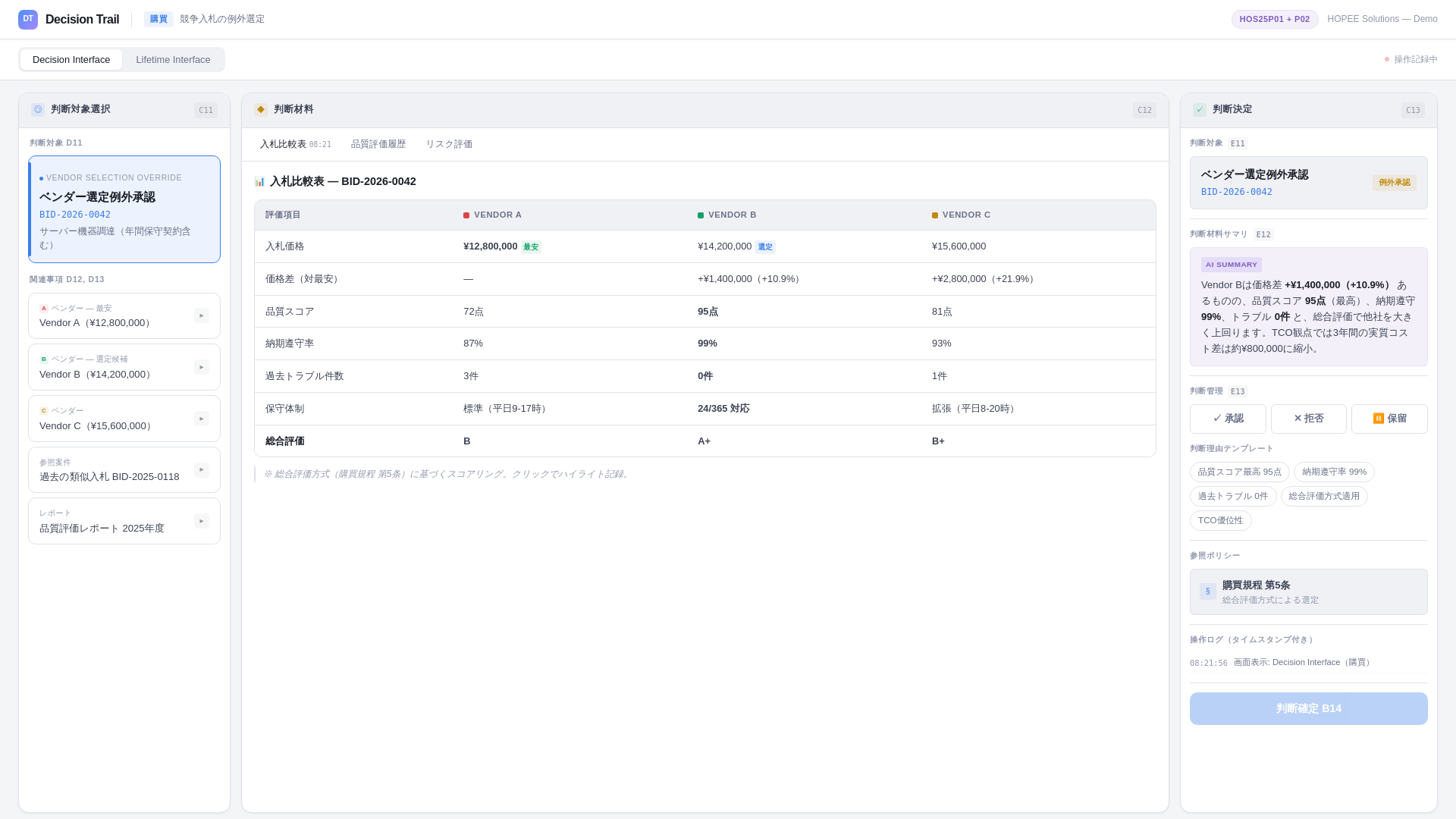Click the C12 panel code badge
The image size is (1456, 819).
(1144, 111)
